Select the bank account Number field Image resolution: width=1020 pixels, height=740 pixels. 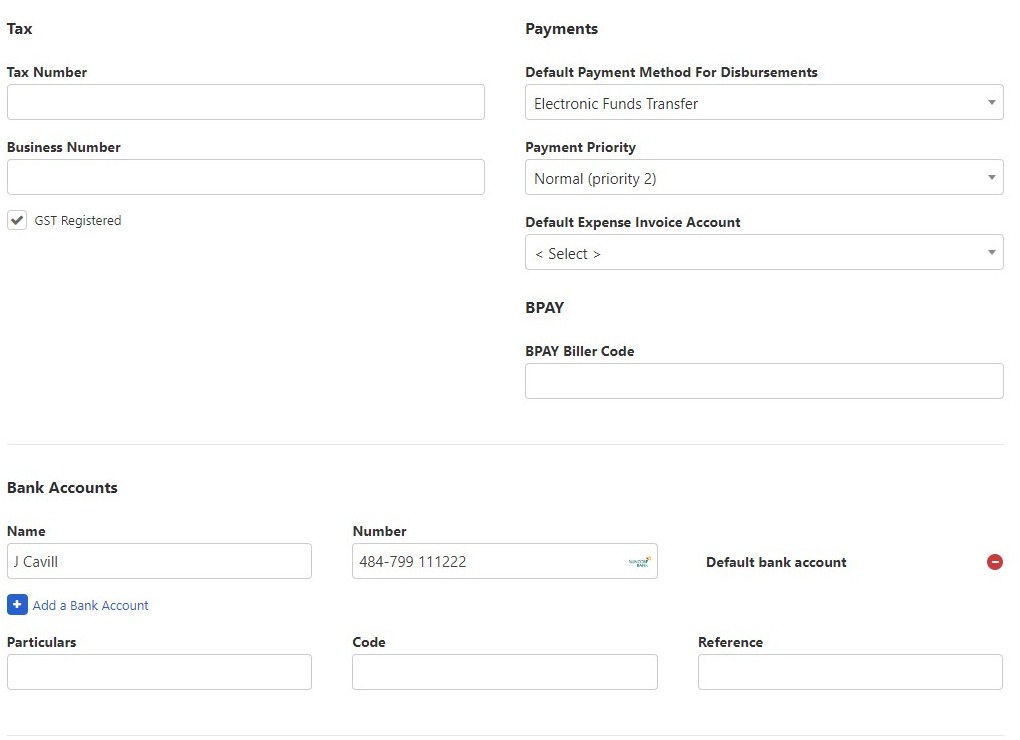click(x=490, y=561)
